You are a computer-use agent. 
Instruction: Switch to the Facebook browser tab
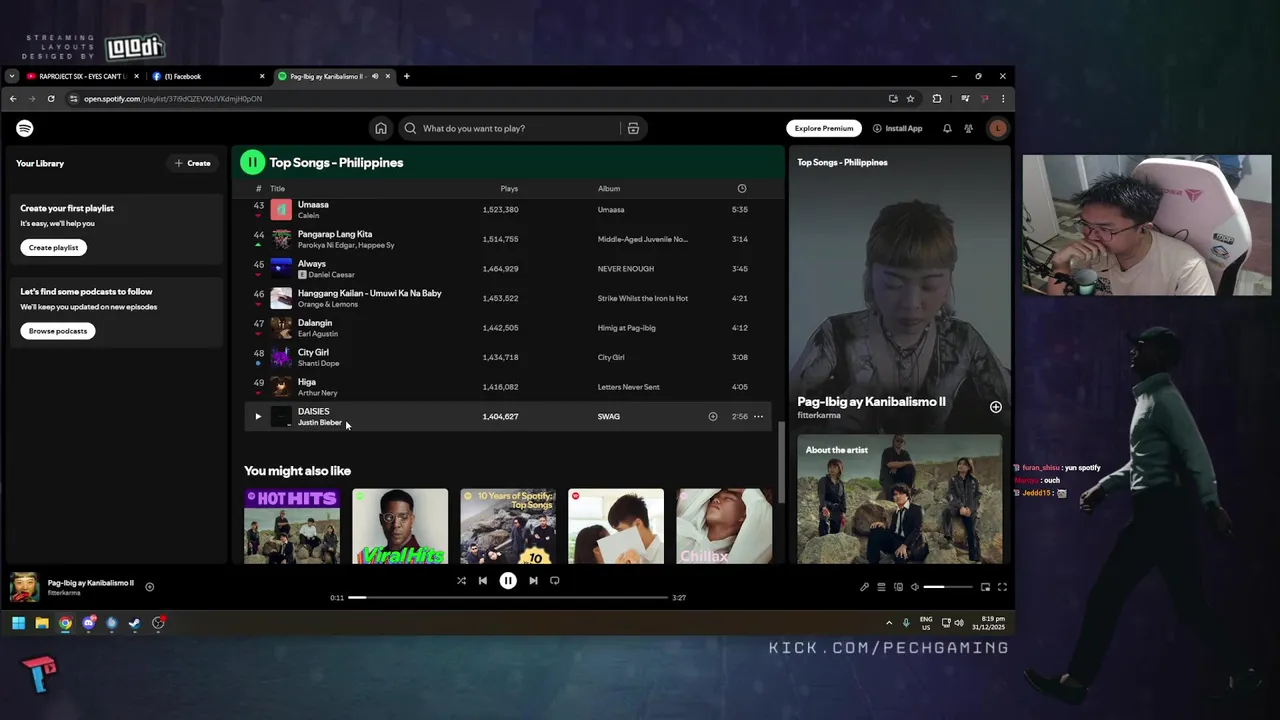(x=208, y=76)
